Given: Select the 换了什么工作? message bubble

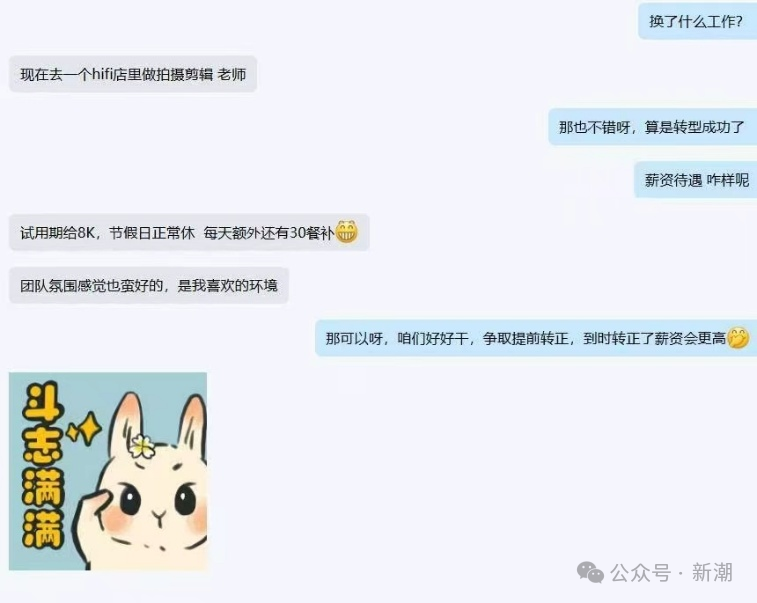Looking at the screenshot, I should [697, 21].
